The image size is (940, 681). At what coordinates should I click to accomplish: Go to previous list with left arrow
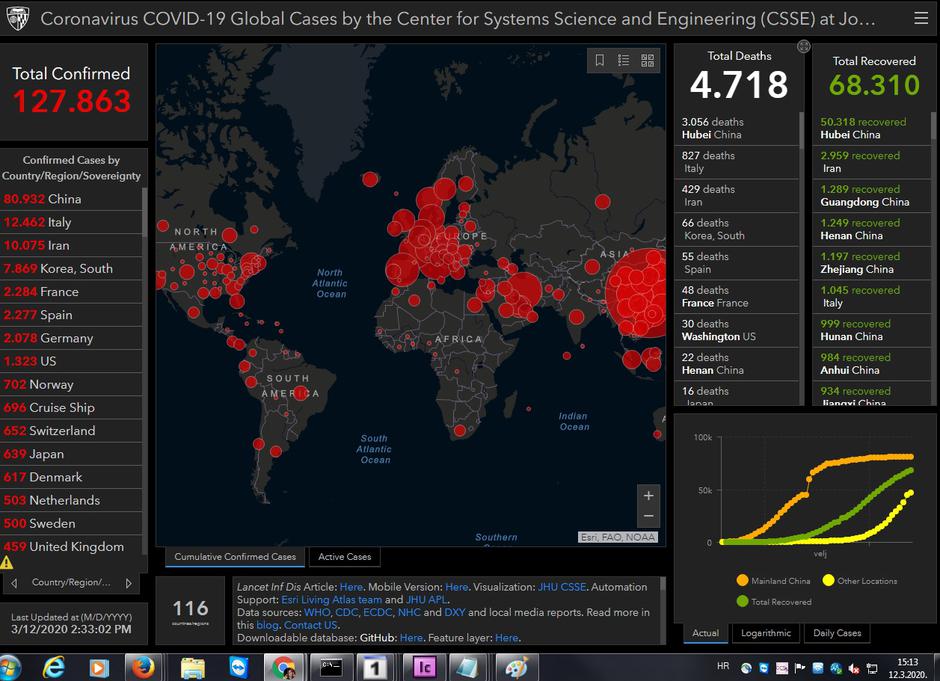(x=14, y=582)
